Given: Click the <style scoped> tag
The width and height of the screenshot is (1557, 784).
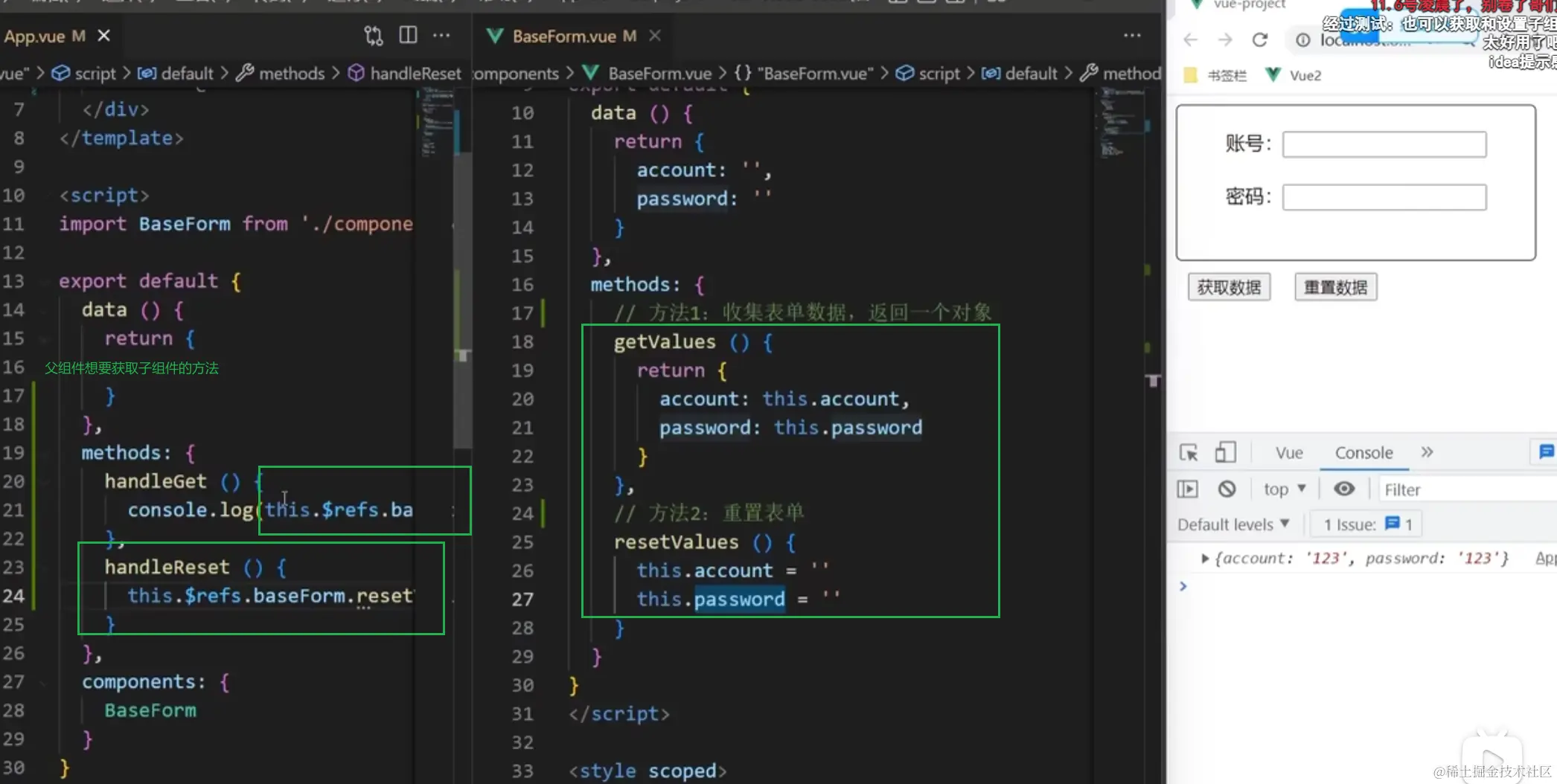Looking at the screenshot, I should tap(648, 771).
